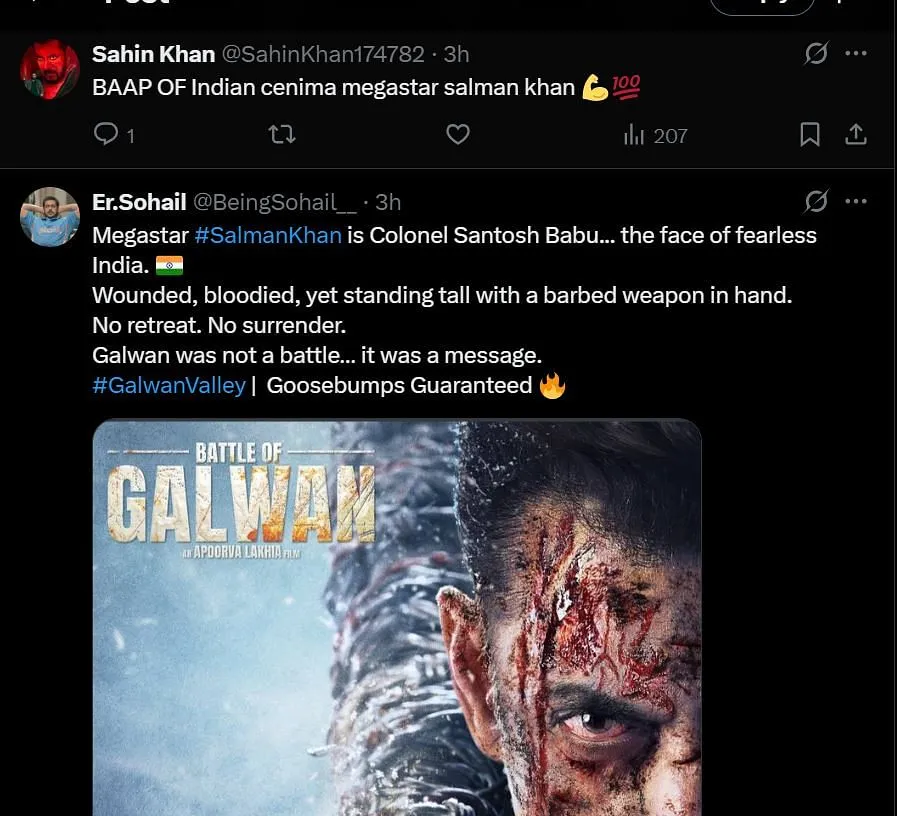897x816 pixels.
Task: Click Er.Sohail display name
Action: pyautogui.click(x=139, y=203)
